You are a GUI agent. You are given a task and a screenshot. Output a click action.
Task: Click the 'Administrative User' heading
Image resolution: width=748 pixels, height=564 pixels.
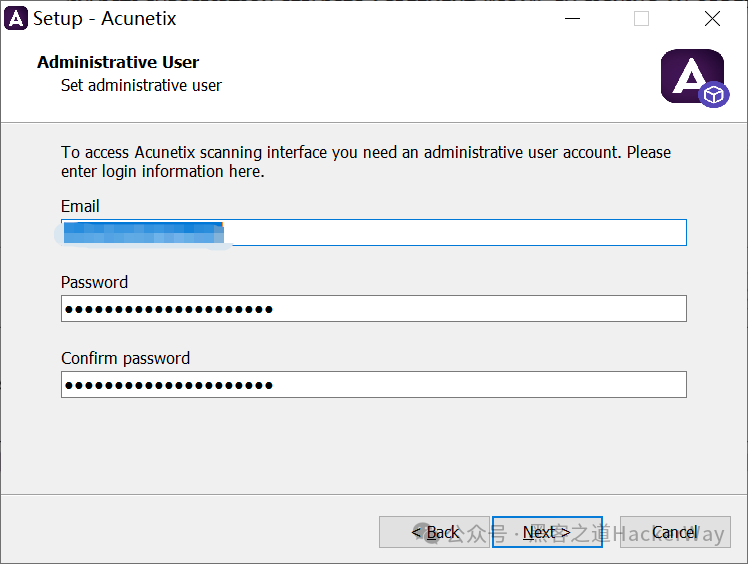point(118,62)
